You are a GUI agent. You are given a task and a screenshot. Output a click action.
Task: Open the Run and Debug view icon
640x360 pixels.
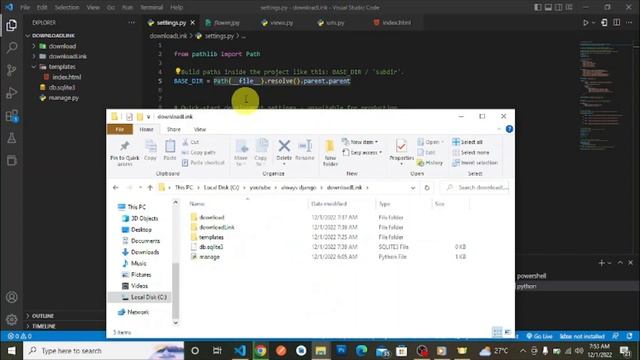pyautogui.click(x=11, y=93)
